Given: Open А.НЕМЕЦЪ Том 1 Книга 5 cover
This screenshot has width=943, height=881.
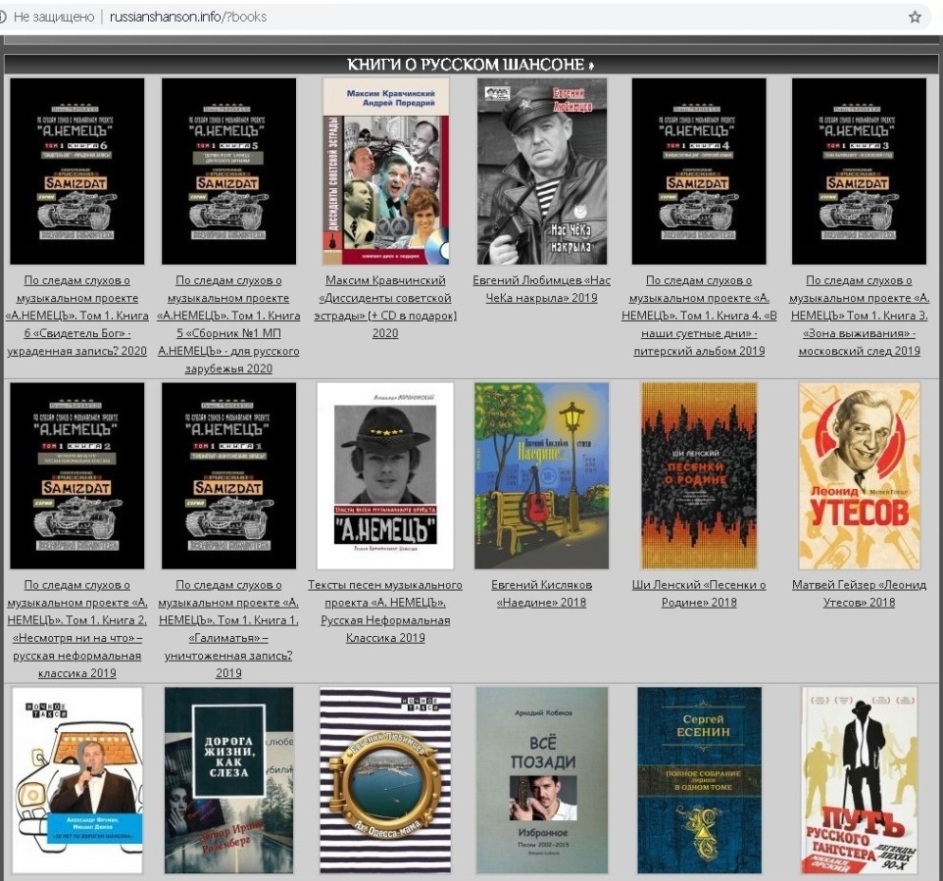Looking at the screenshot, I should (229, 171).
